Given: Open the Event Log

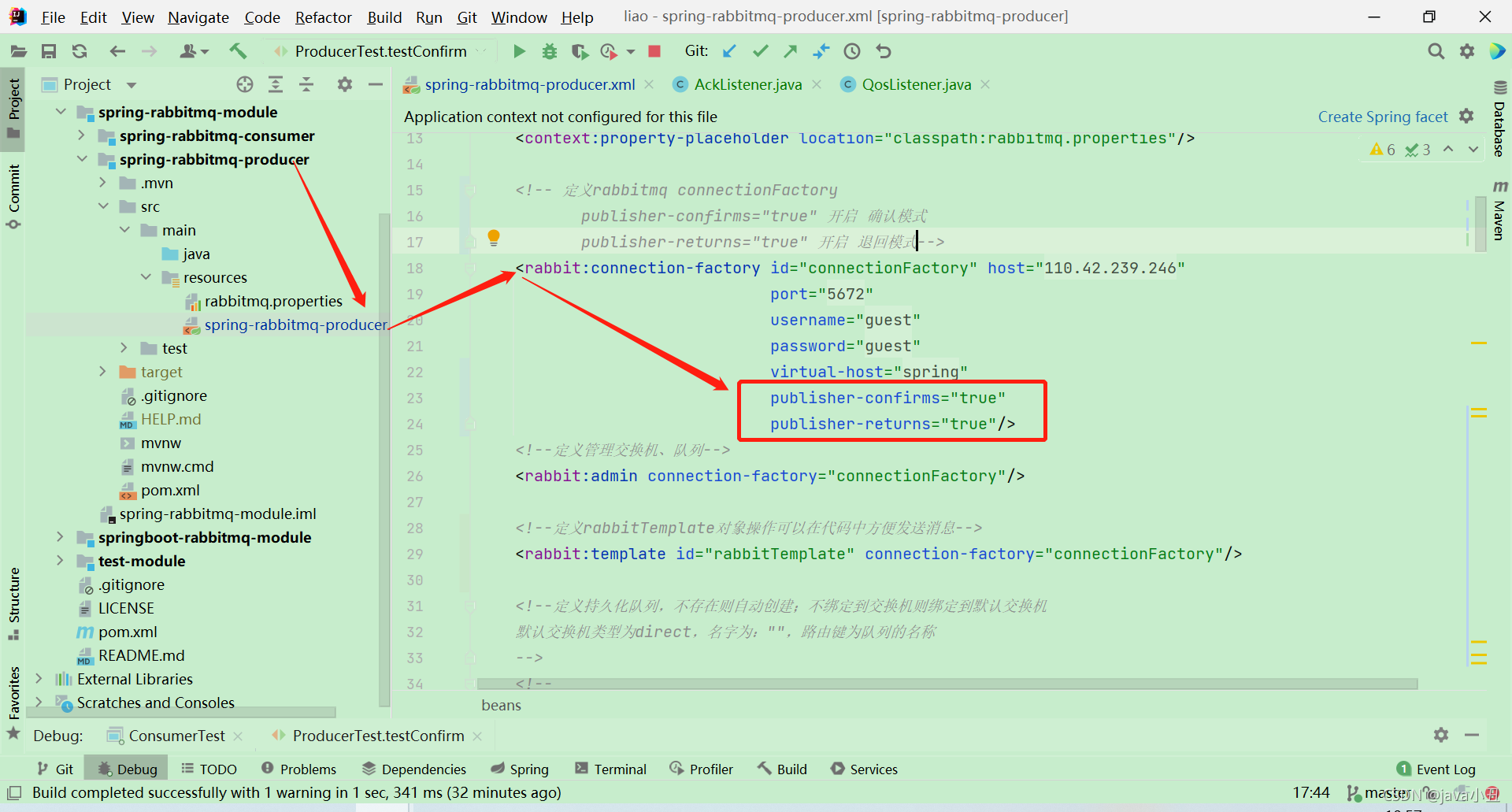Looking at the screenshot, I should [1436, 769].
